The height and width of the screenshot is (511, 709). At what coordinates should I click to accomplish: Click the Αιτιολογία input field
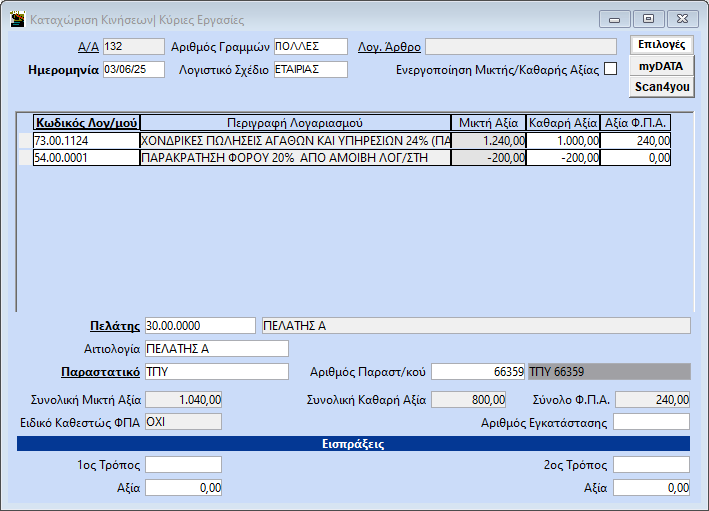[x=217, y=349]
